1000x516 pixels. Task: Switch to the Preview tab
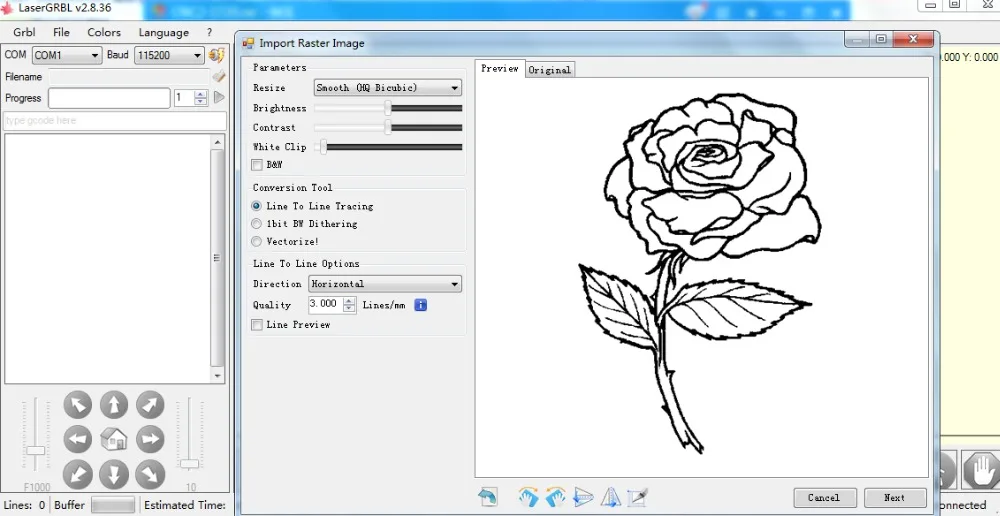(499, 68)
